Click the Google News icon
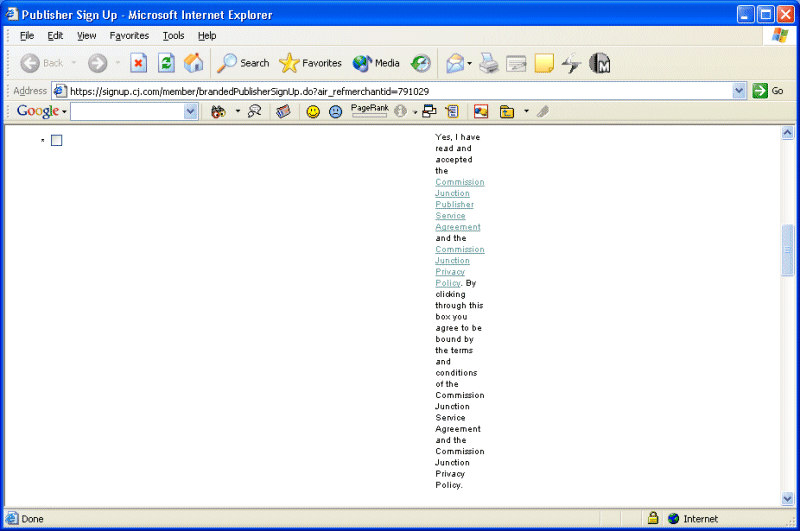Image resolution: width=800 pixels, height=531 pixels. pyautogui.click(x=283, y=111)
